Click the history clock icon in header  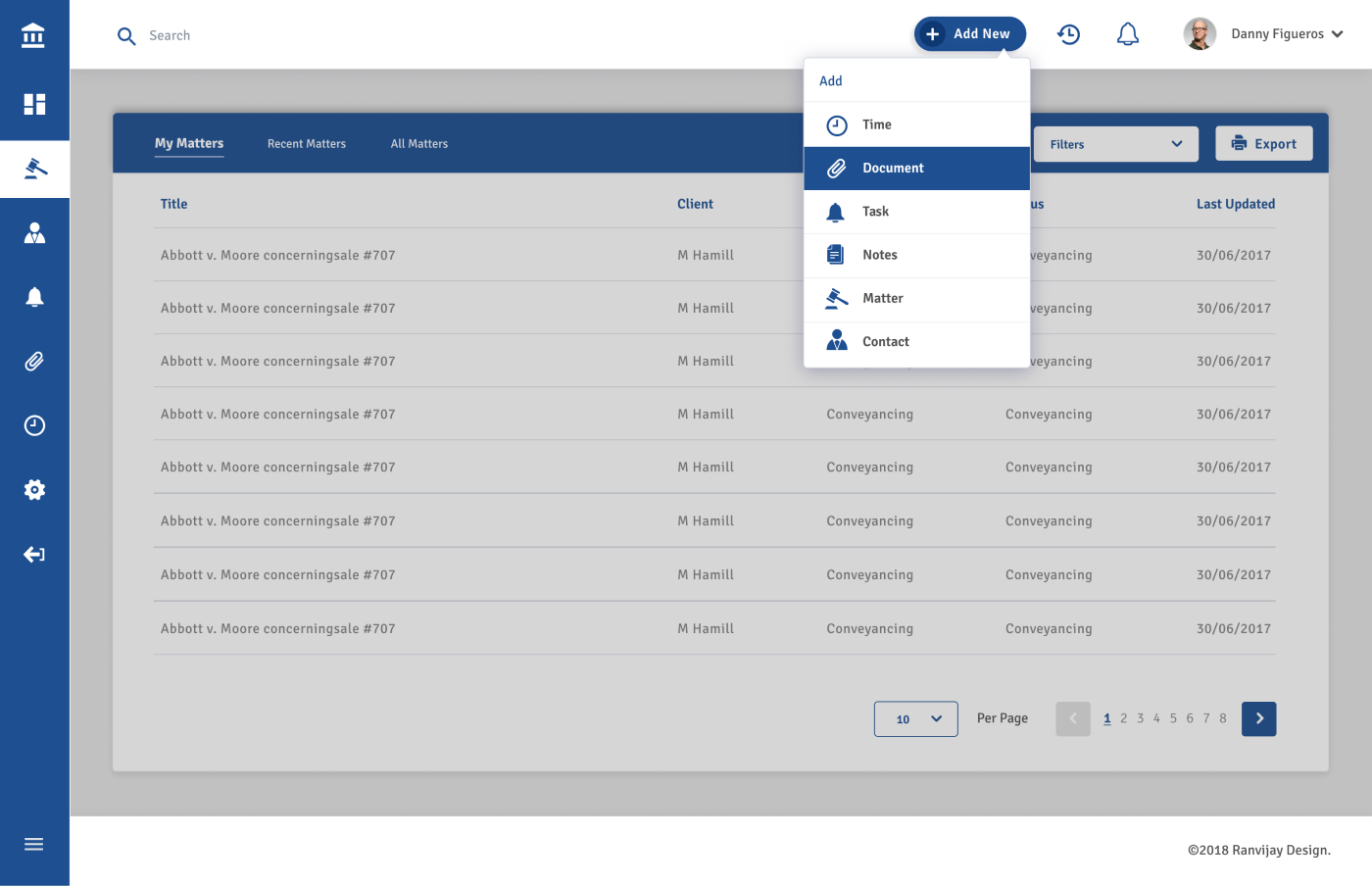(1068, 34)
